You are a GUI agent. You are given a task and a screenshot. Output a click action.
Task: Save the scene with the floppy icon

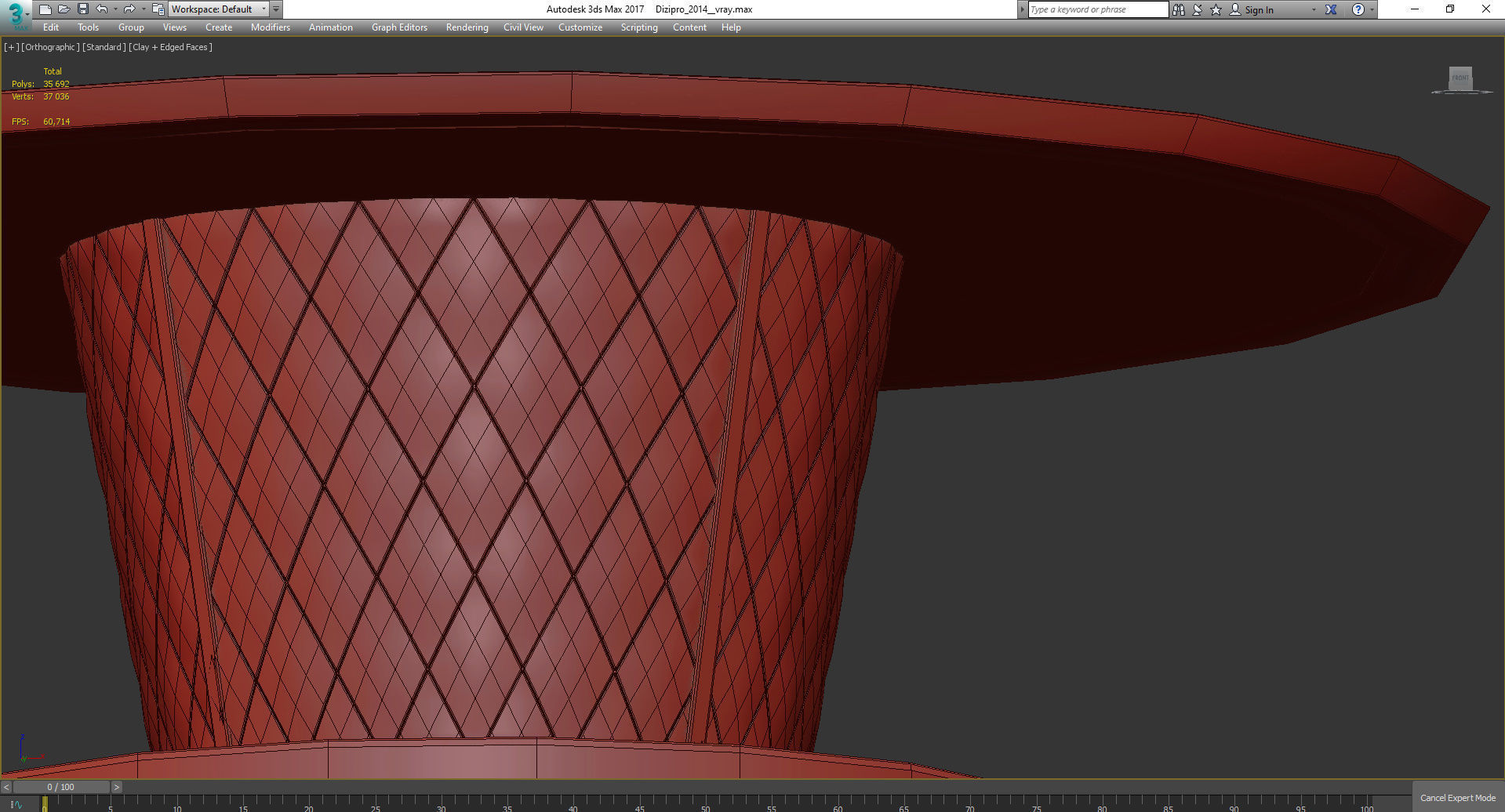click(x=82, y=9)
